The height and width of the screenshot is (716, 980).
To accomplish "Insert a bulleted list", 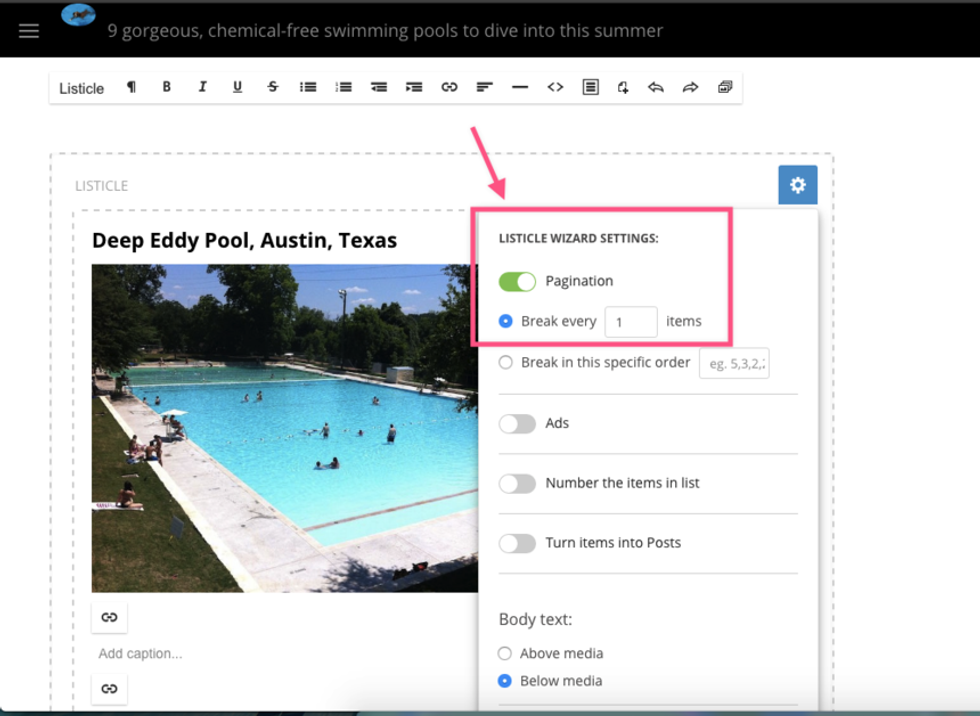I will 308,87.
